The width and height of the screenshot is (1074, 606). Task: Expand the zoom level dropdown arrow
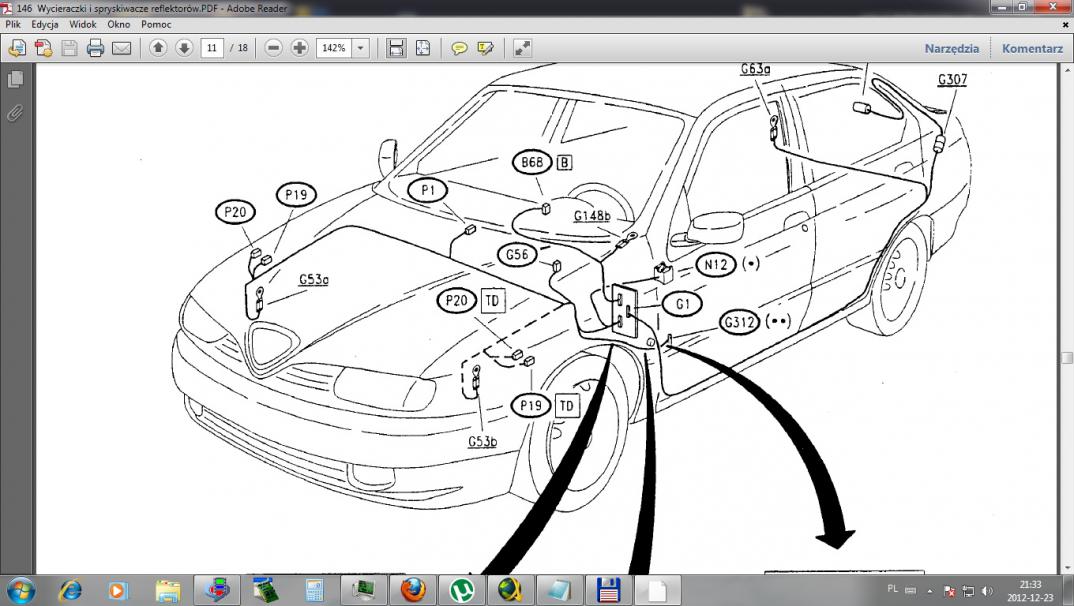coord(360,48)
